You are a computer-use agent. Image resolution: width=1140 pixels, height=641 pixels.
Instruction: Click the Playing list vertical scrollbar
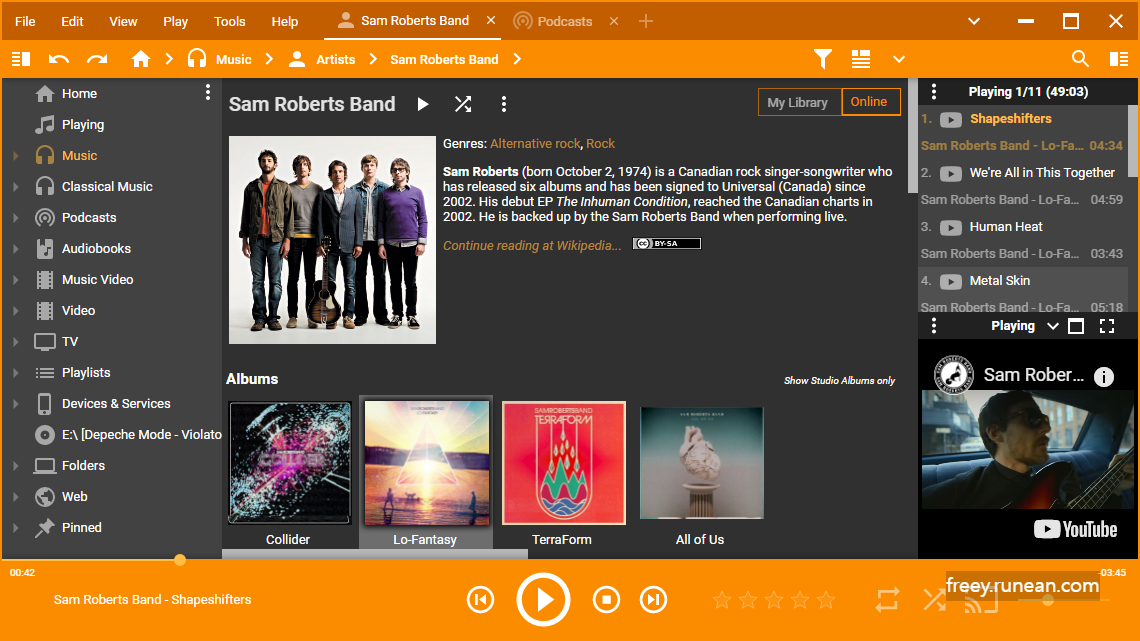pyautogui.click(x=1133, y=140)
